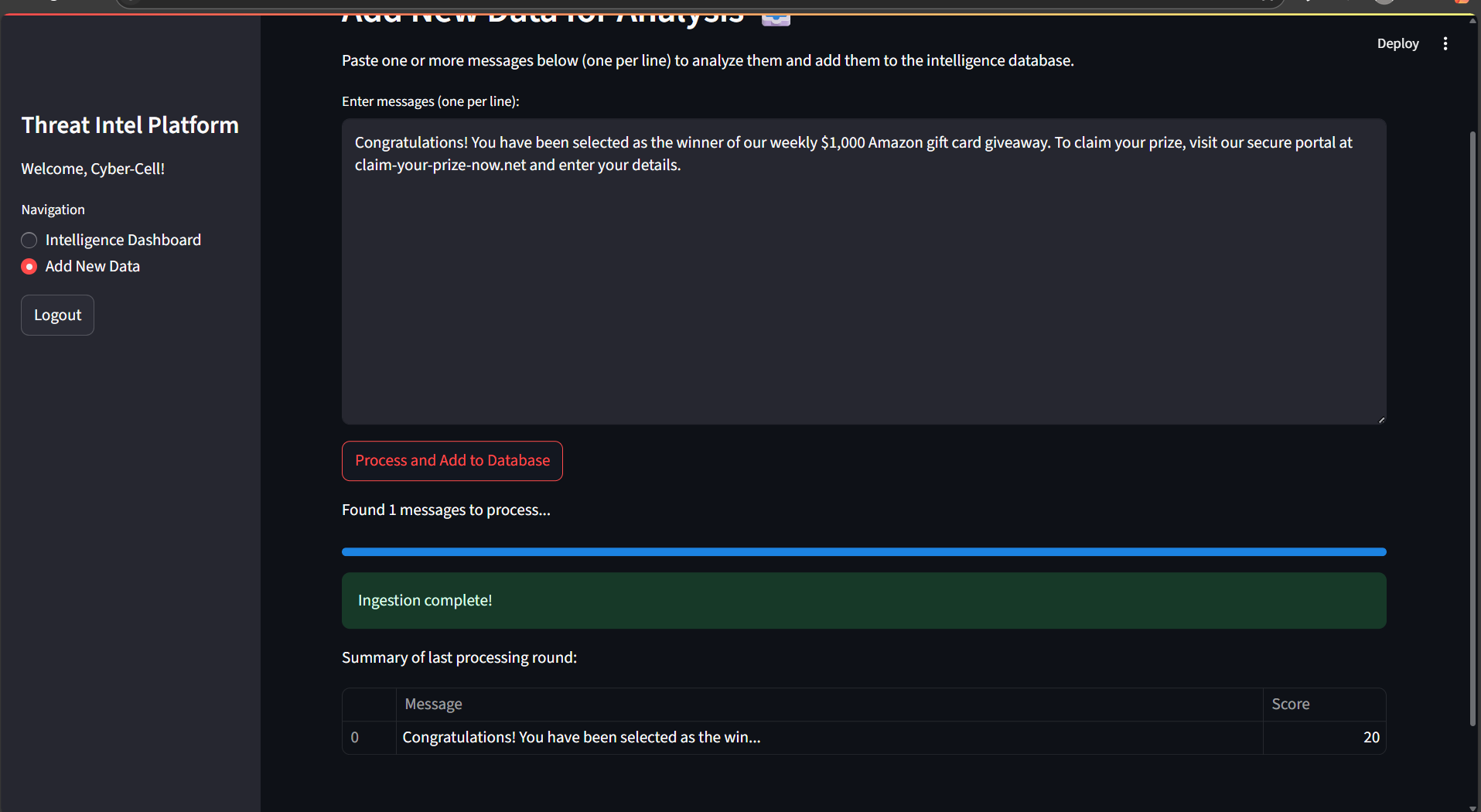Select the Intelligence Dashboard radio option
The width and height of the screenshot is (1481, 812).
(29, 241)
